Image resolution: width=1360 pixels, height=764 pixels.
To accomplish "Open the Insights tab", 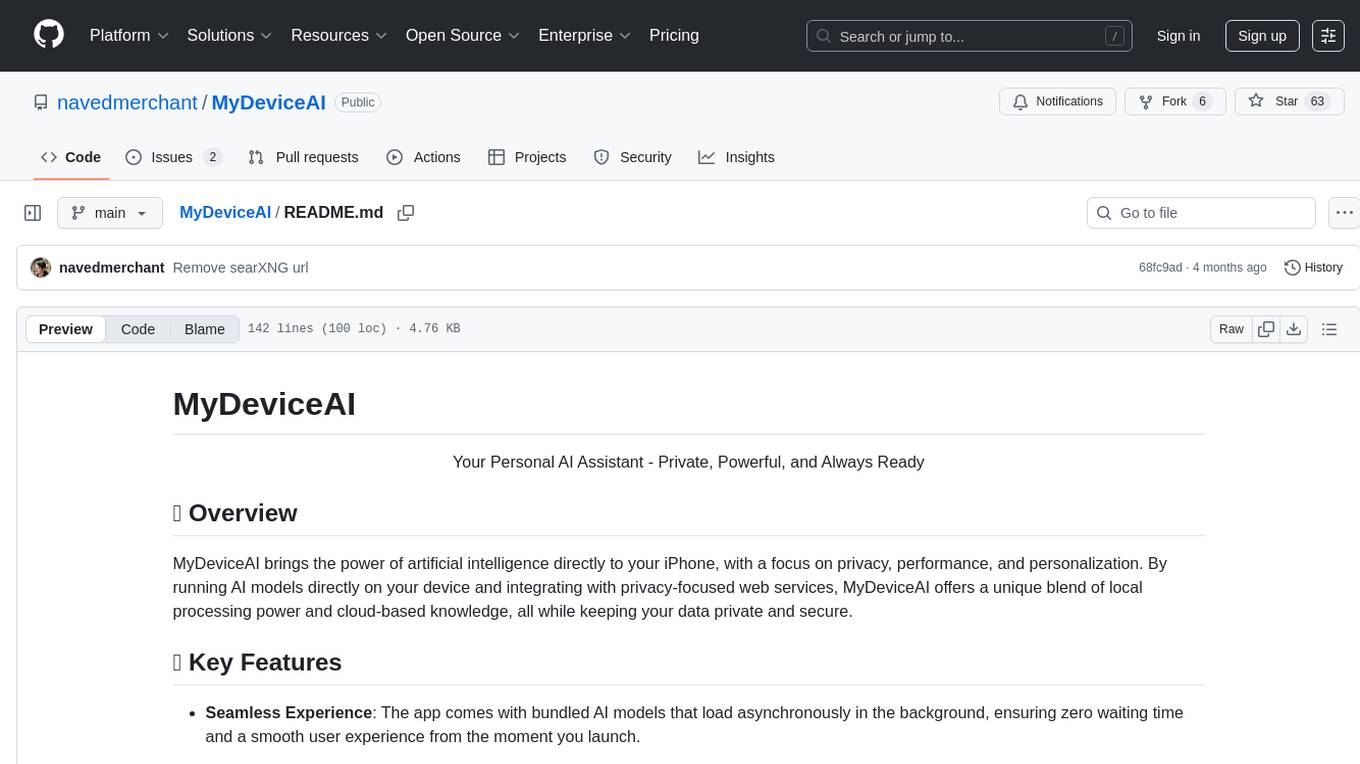I will tap(736, 157).
